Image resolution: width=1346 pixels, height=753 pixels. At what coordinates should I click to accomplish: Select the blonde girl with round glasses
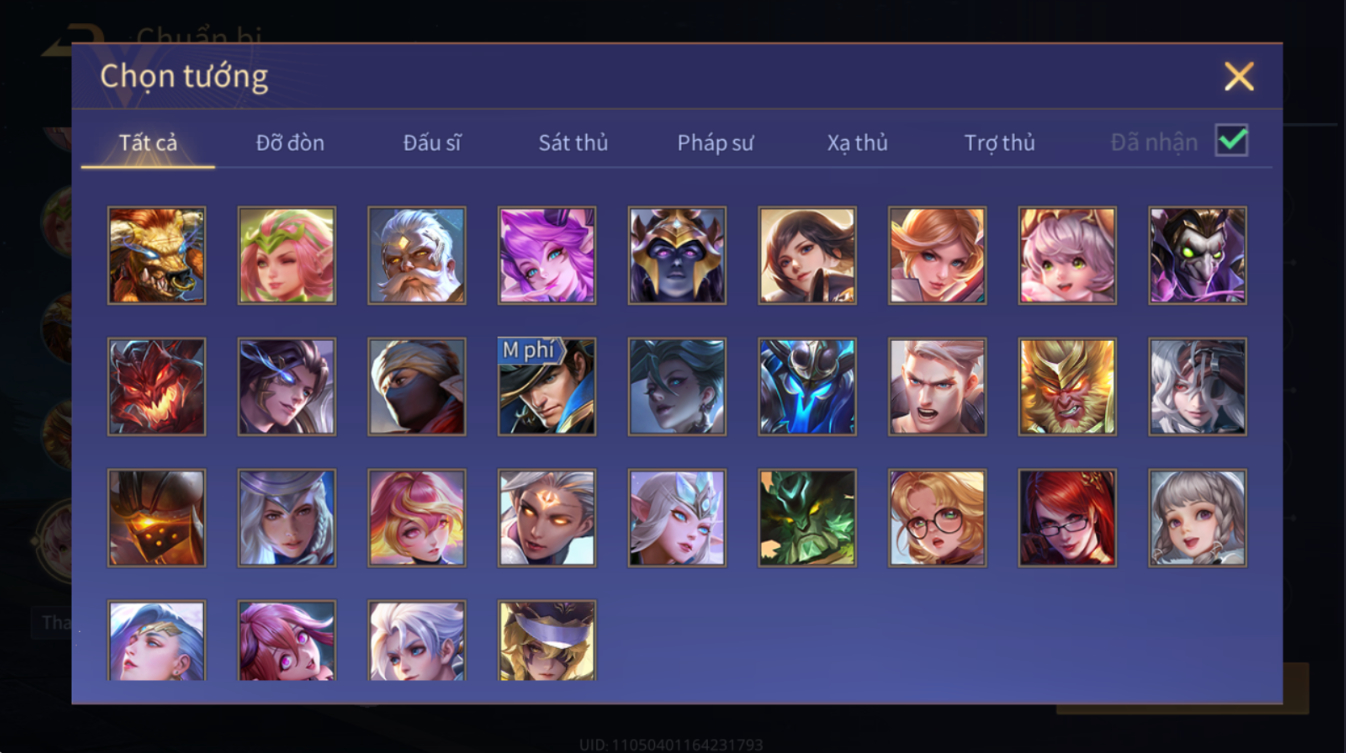pyautogui.click(x=937, y=518)
